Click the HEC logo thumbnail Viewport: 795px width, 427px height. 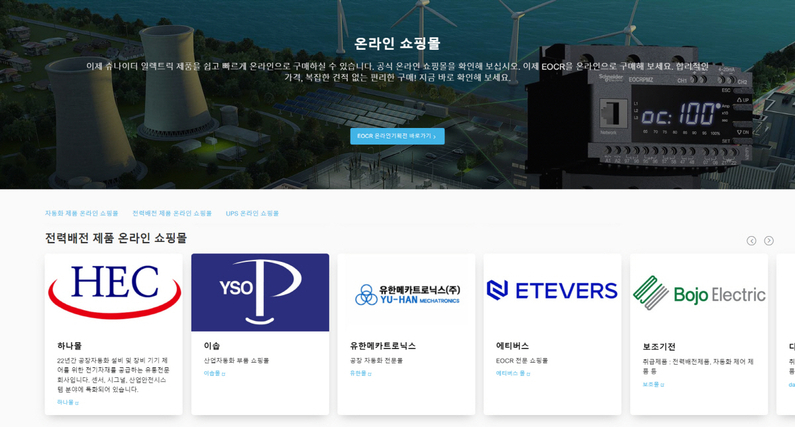114,293
